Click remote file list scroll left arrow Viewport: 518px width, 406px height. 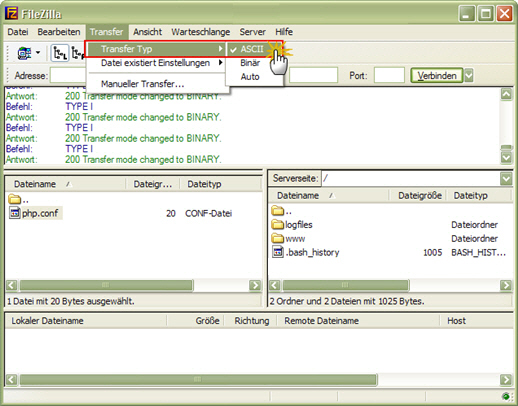click(x=275, y=285)
